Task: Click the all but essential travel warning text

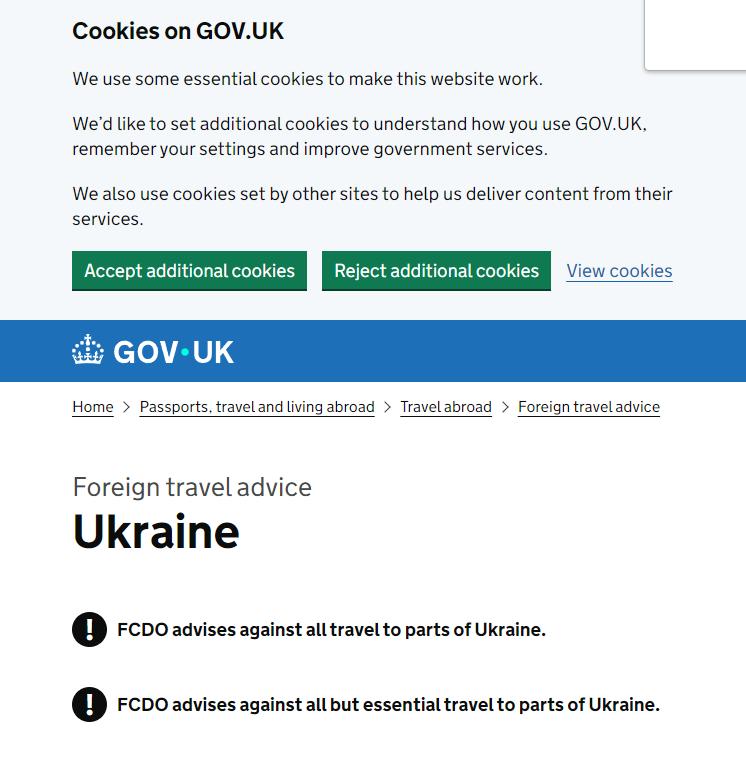Action: point(389,704)
